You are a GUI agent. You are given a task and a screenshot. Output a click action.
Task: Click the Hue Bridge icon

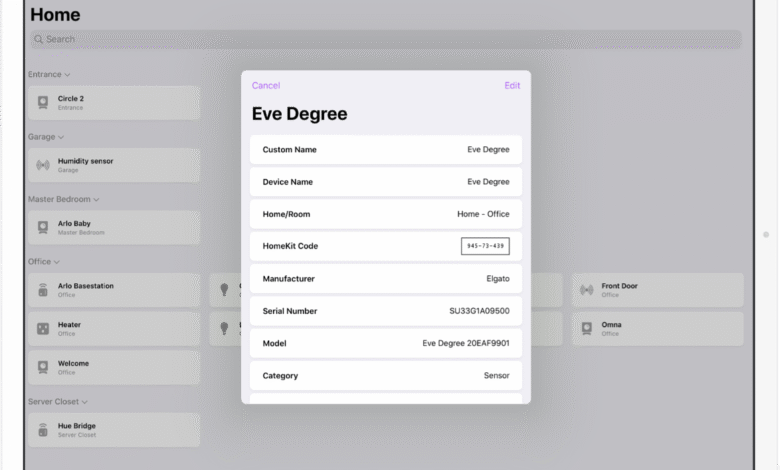click(x=43, y=430)
